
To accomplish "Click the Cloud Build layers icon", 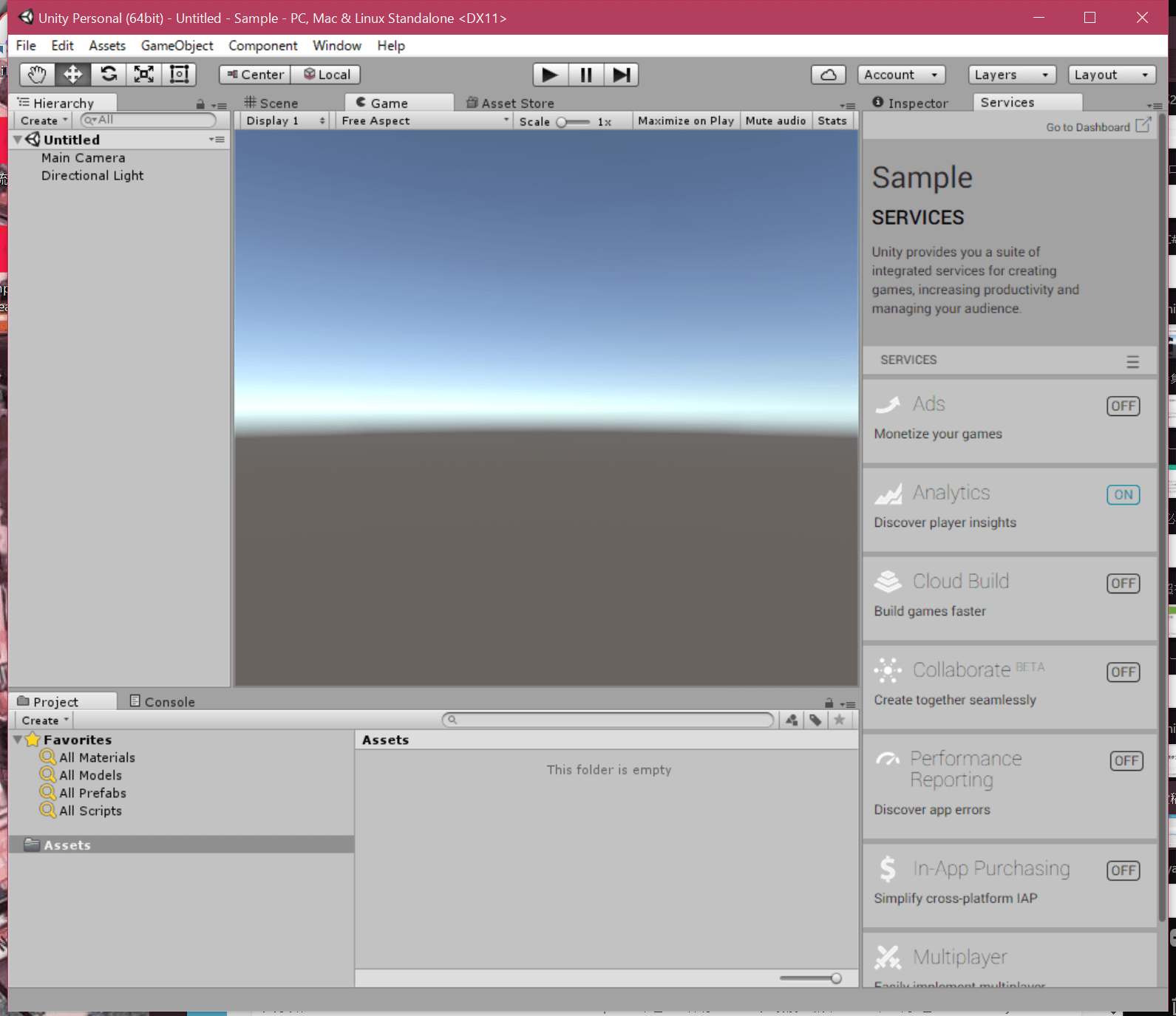I will [888, 582].
